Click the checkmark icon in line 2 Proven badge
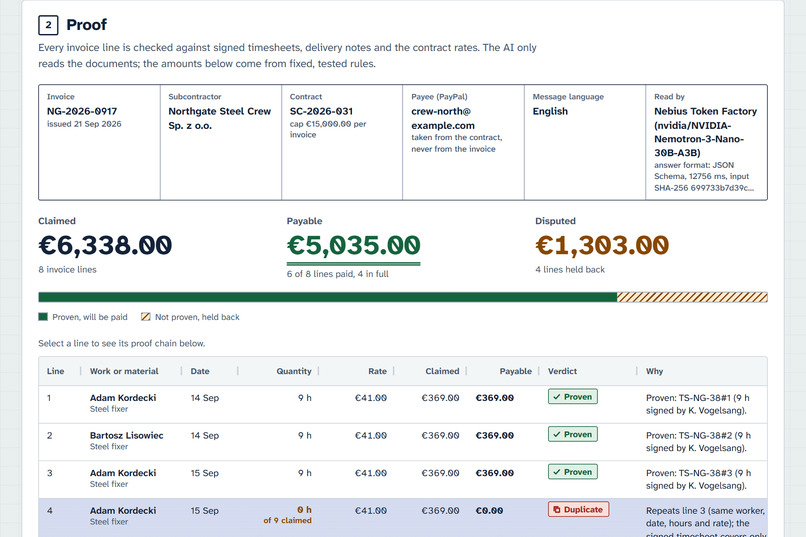This screenshot has width=806, height=537. point(557,434)
